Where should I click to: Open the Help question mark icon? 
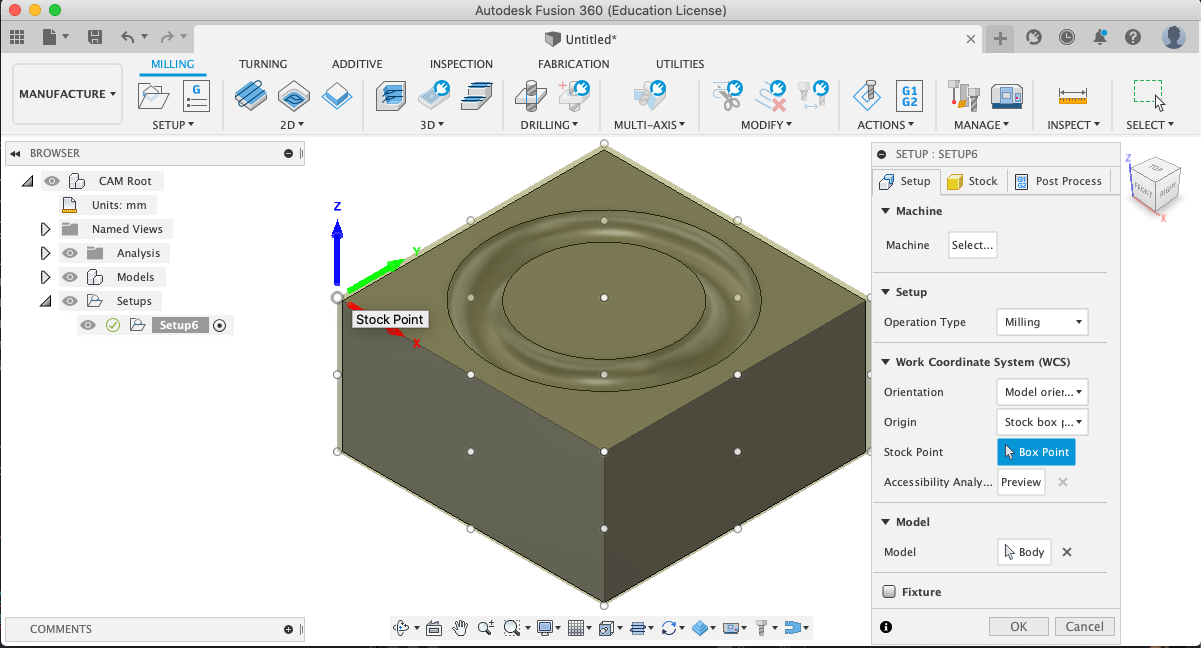pyautogui.click(x=1133, y=37)
